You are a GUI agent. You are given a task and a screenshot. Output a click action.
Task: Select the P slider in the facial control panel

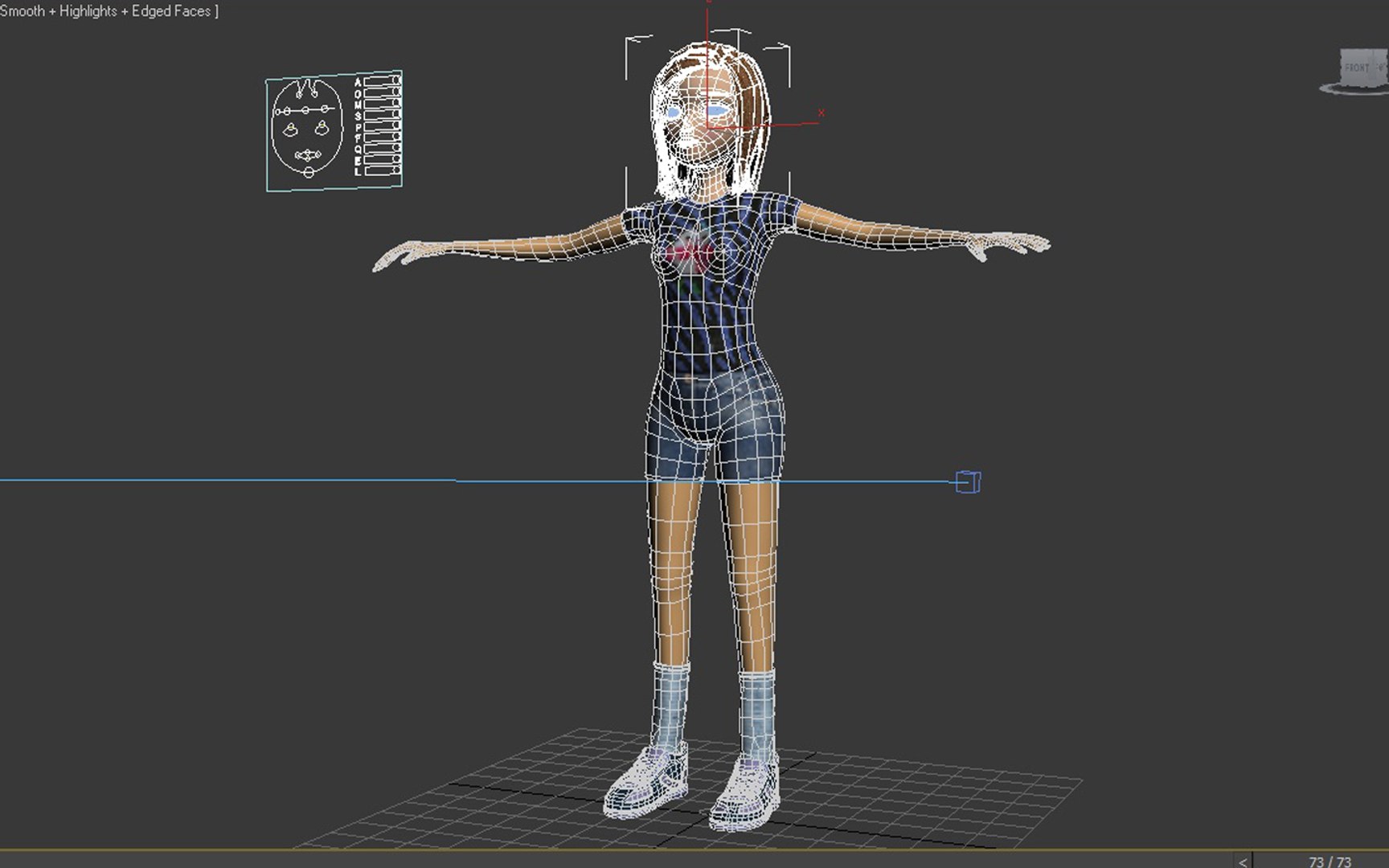click(383, 126)
